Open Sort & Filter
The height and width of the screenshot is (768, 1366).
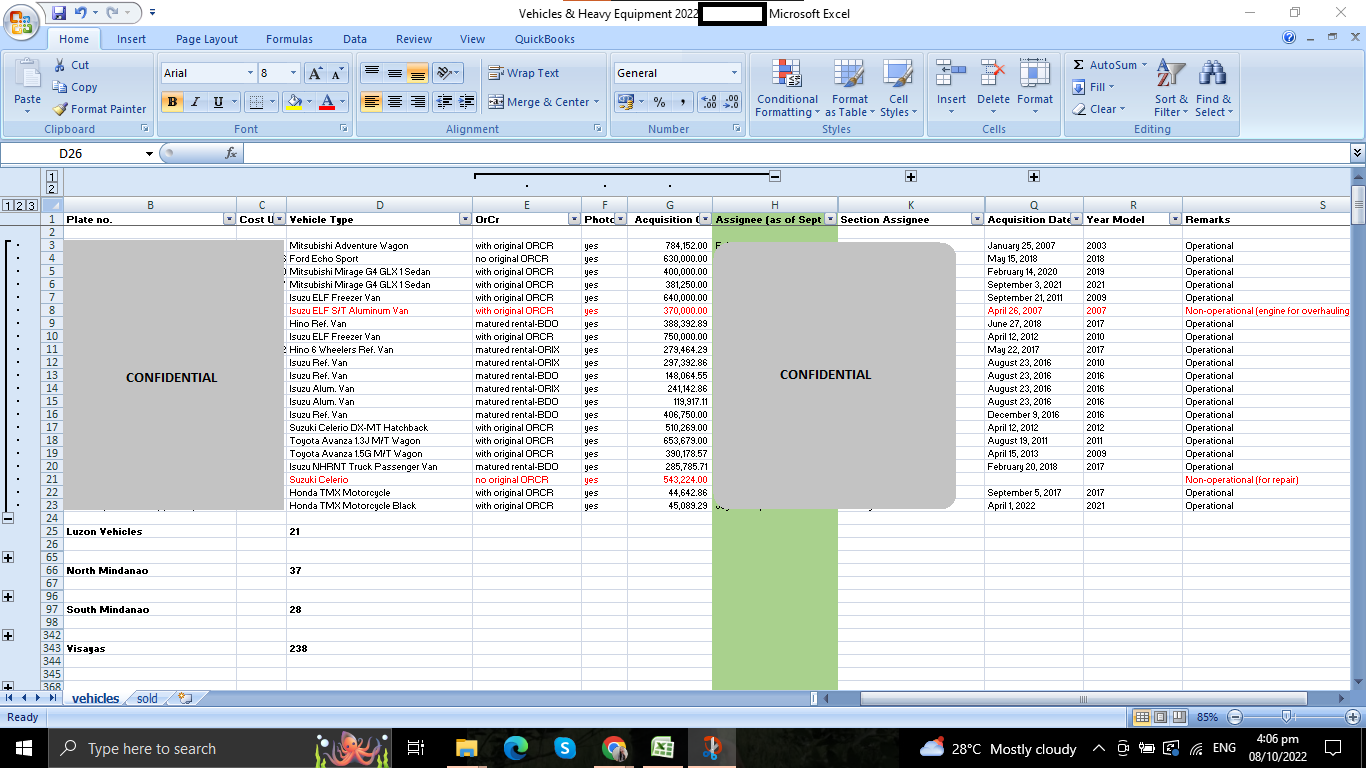click(x=1171, y=88)
